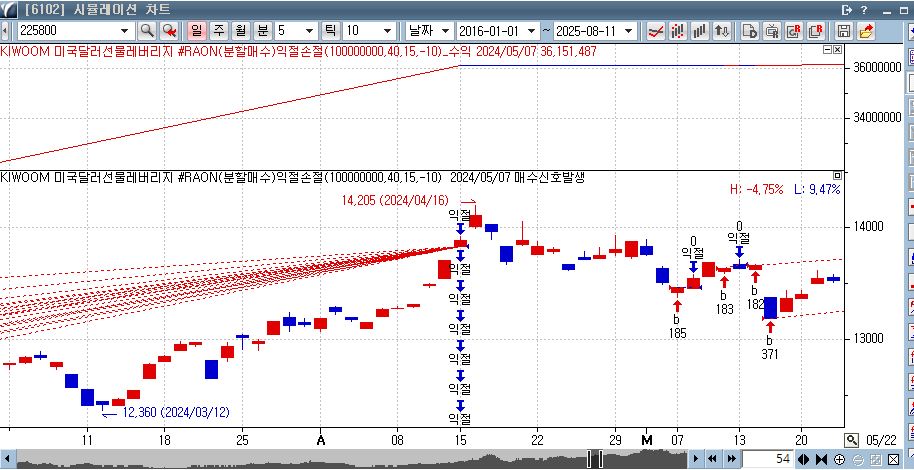Expand the 날짜 date-type dropdown
The width and height of the screenshot is (914, 470).
tap(444, 31)
